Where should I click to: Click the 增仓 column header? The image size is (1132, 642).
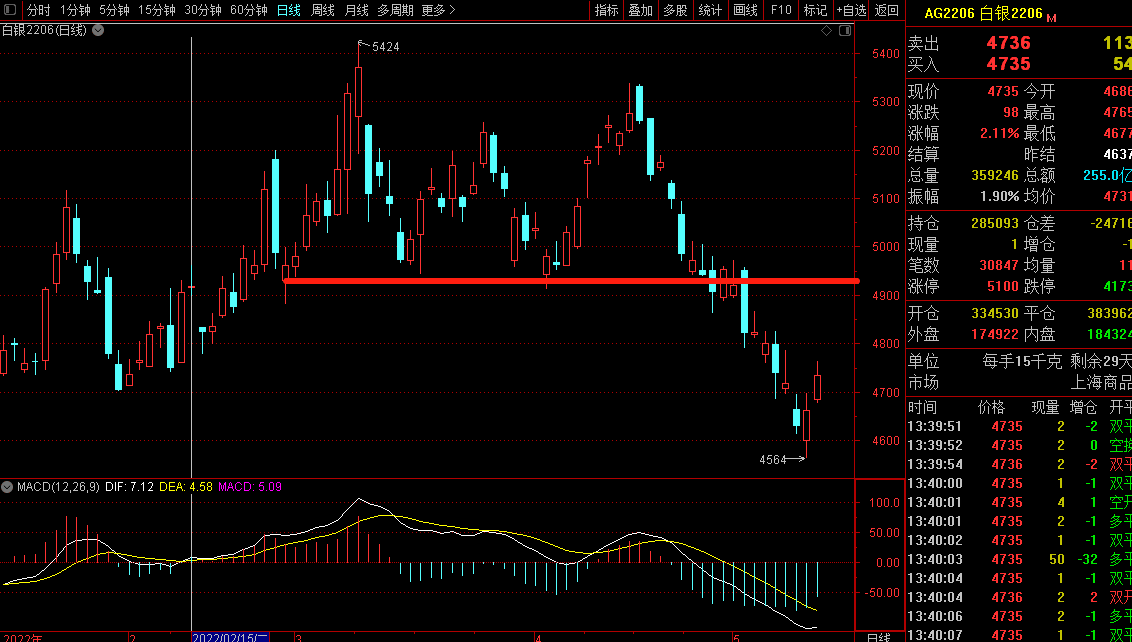pyautogui.click(x=1084, y=407)
